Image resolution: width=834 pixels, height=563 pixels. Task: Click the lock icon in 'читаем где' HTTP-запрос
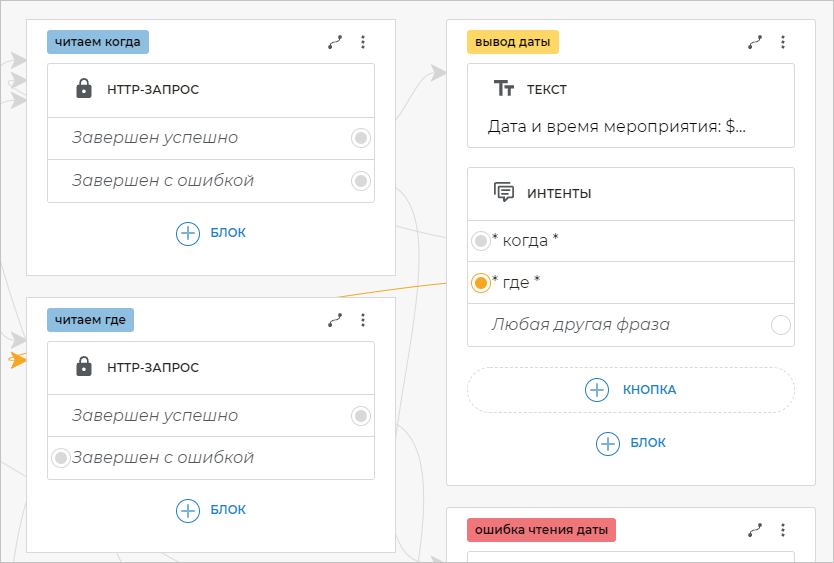pos(85,367)
